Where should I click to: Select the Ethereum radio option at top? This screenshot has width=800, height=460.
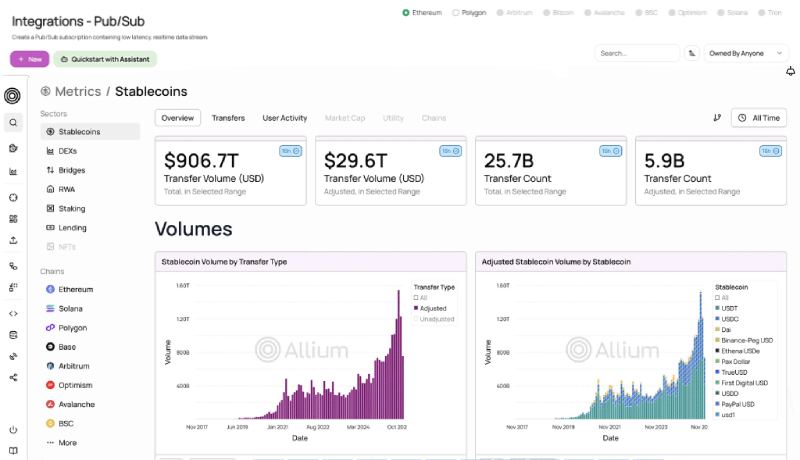[405, 13]
